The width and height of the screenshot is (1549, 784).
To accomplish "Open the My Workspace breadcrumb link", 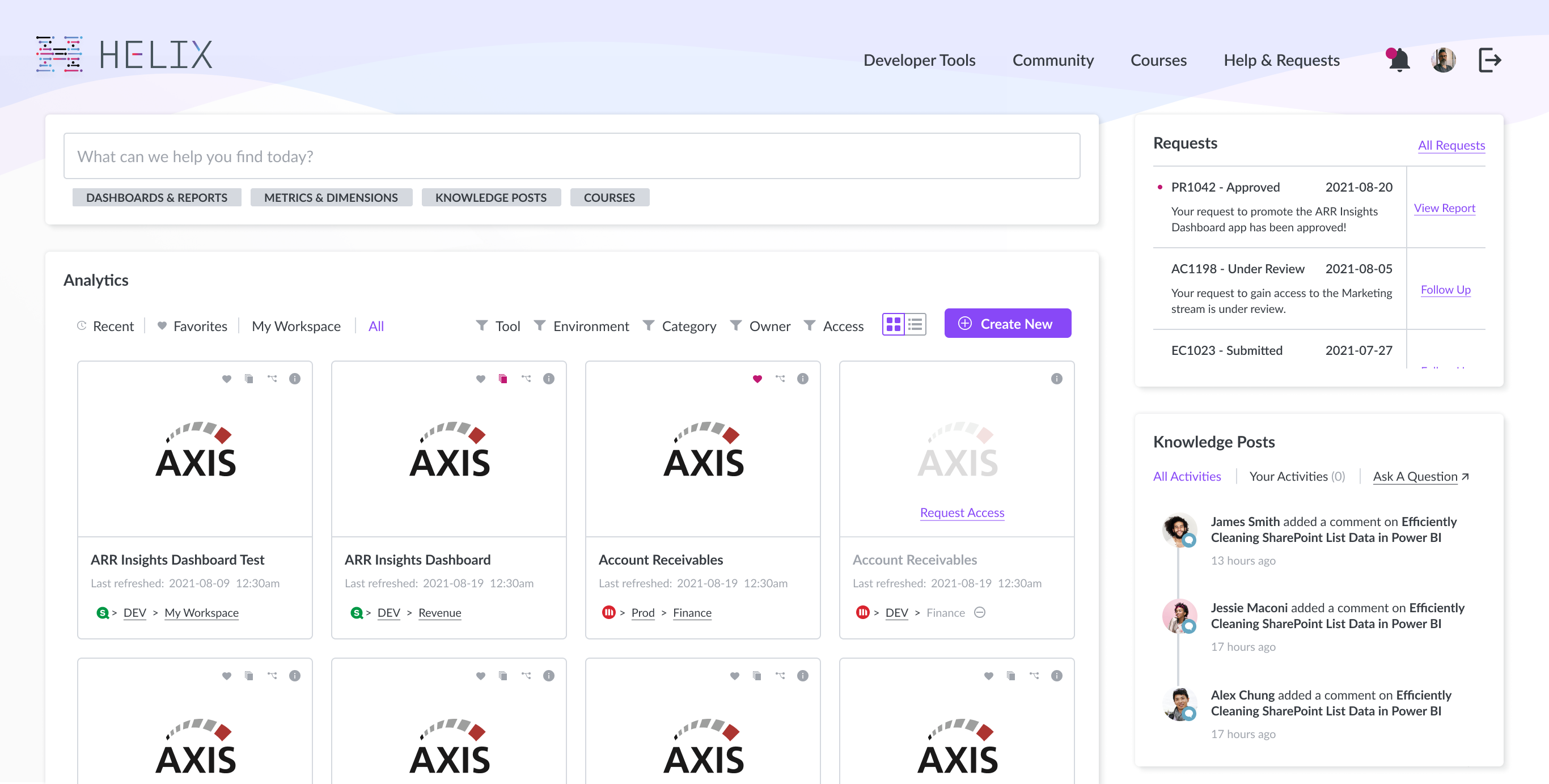I will pyautogui.click(x=201, y=613).
